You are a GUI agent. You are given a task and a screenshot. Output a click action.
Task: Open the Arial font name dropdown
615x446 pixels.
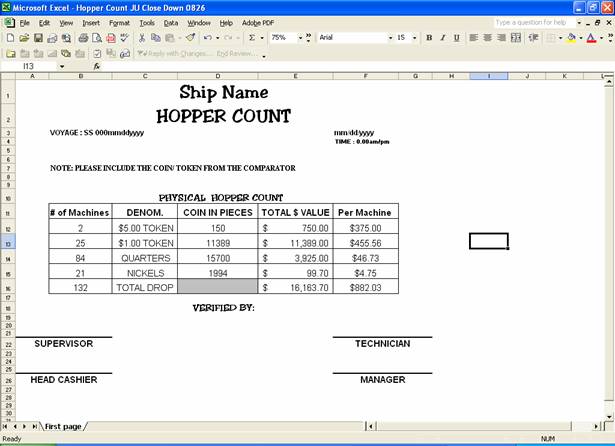point(389,38)
